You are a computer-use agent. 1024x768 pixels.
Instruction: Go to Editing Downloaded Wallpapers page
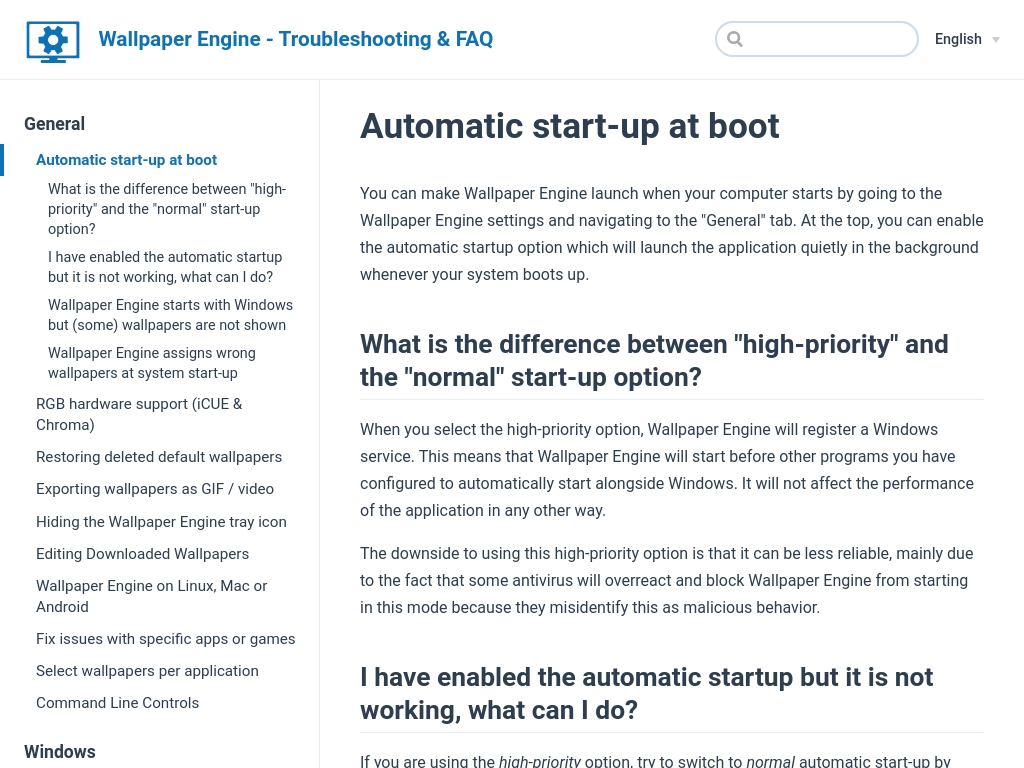(142, 553)
